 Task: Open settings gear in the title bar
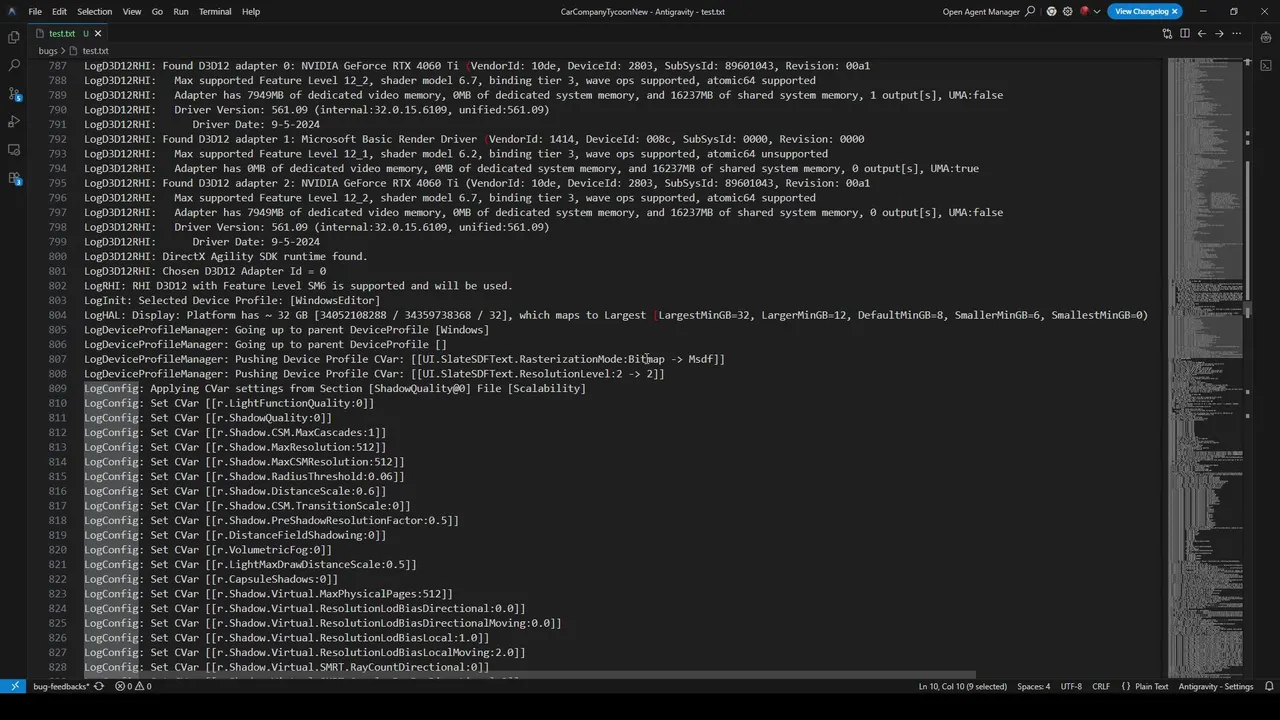(1067, 11)
